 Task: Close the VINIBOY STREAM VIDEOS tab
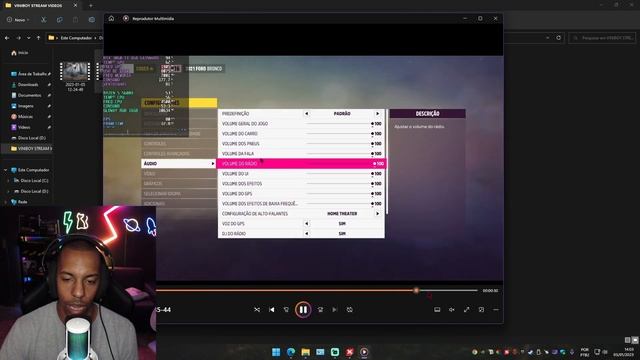tap(75, 5)
